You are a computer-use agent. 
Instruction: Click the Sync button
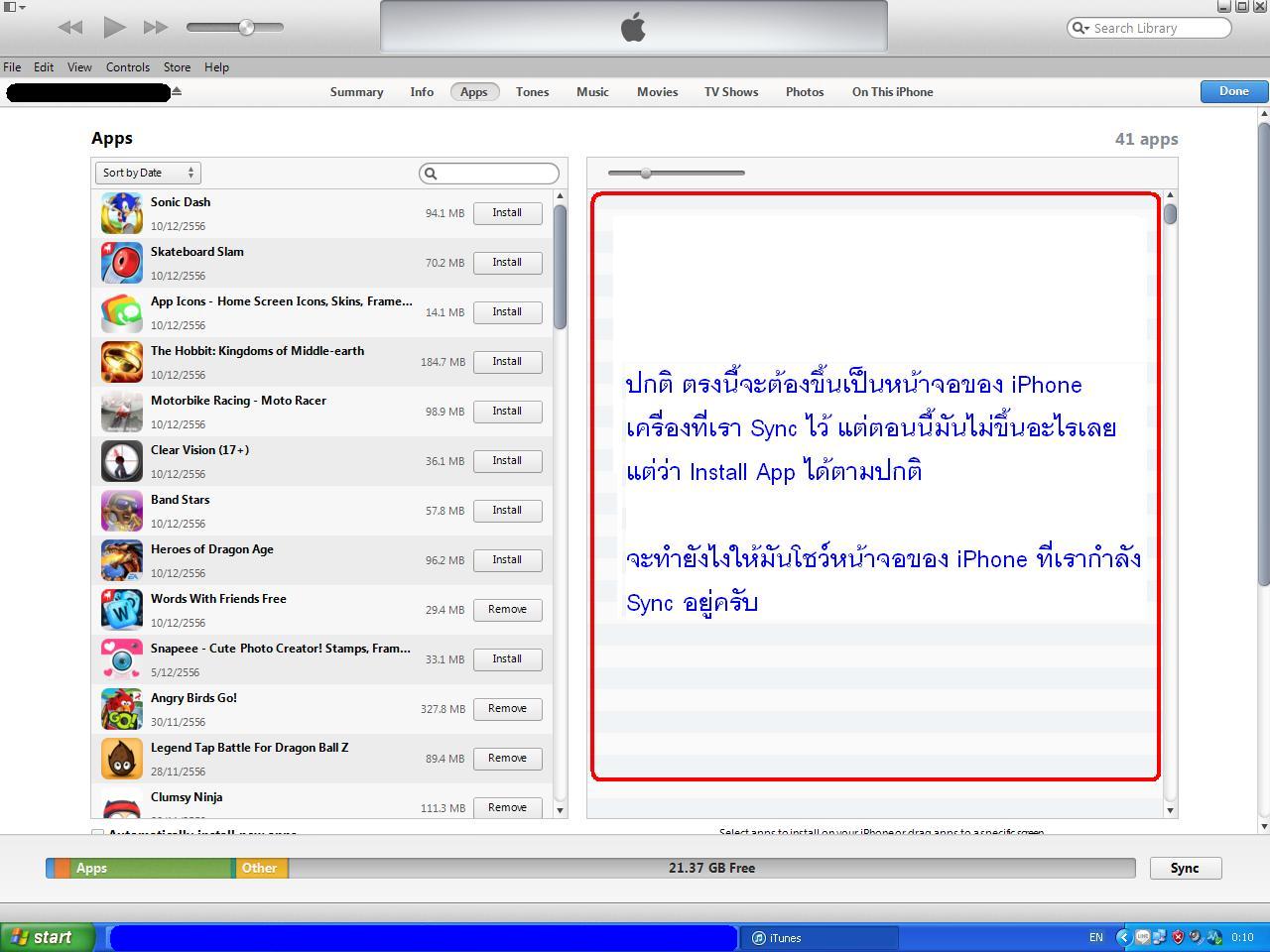click(x=1185, y=868)
